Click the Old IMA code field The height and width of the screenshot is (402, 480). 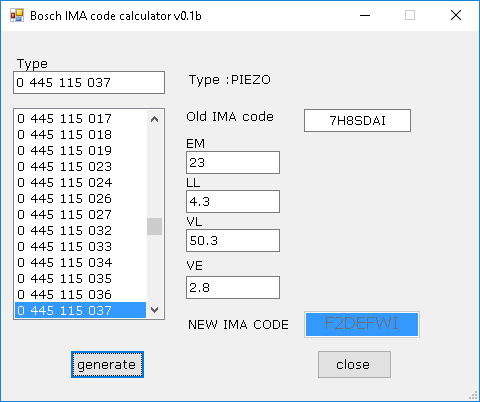coord(357,120)
